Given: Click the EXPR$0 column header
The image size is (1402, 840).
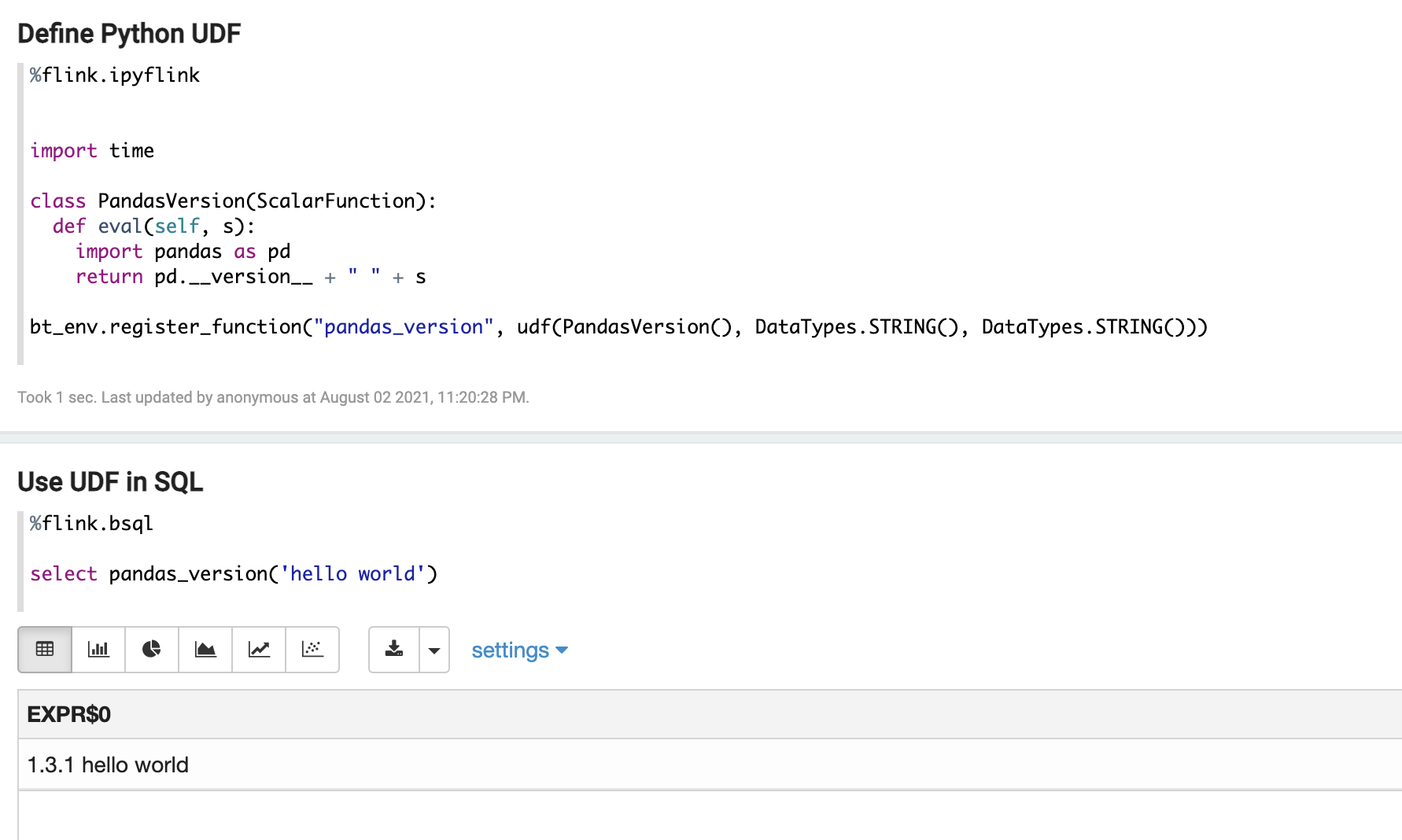Looking at the screenshot, I should click(x=69, y=714).
